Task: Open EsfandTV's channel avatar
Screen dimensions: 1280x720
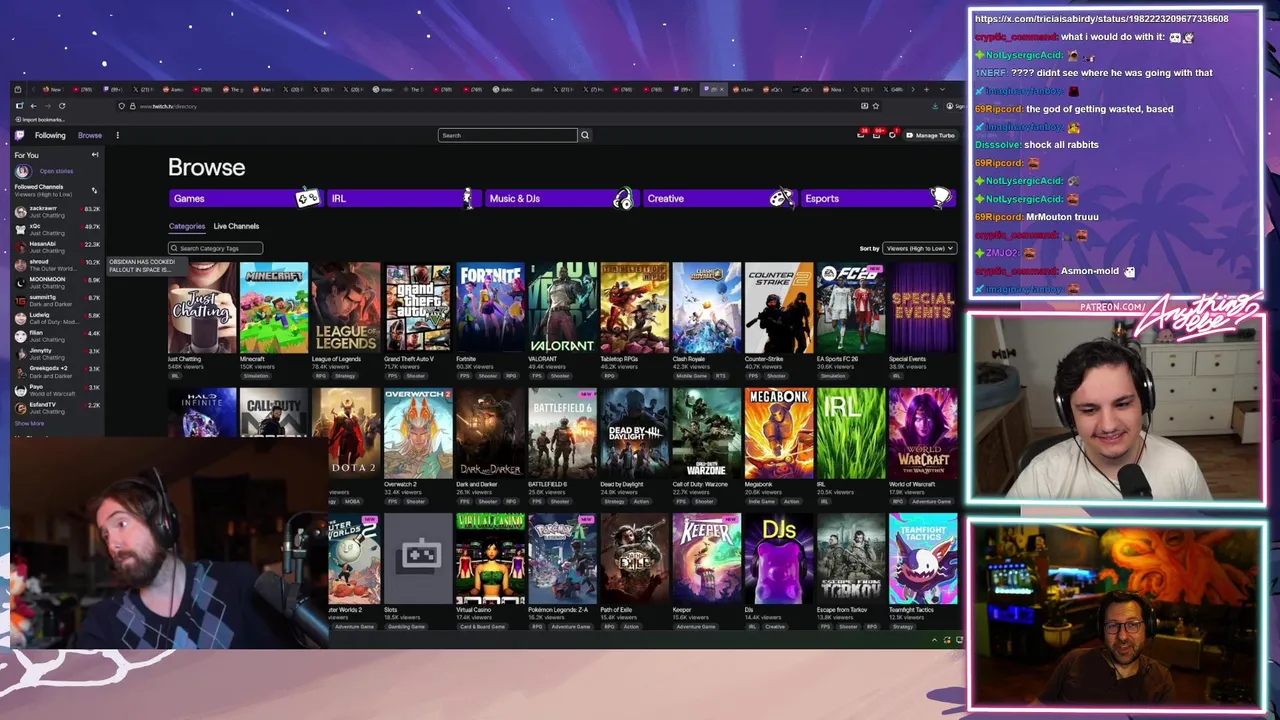Action: pyautogui.click(x=21, y=408)
